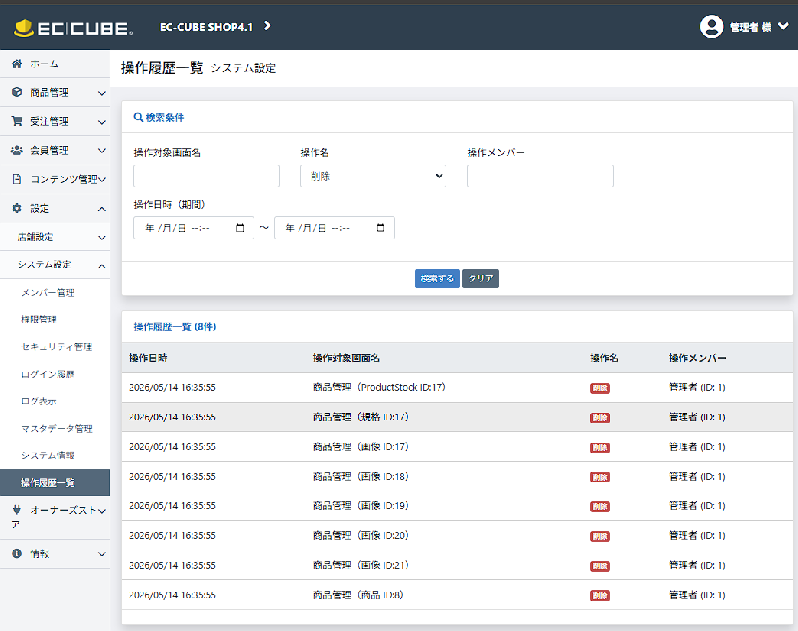
Task: Focus the 操作対象画面名 input field
Action: (x=206, y=176)
